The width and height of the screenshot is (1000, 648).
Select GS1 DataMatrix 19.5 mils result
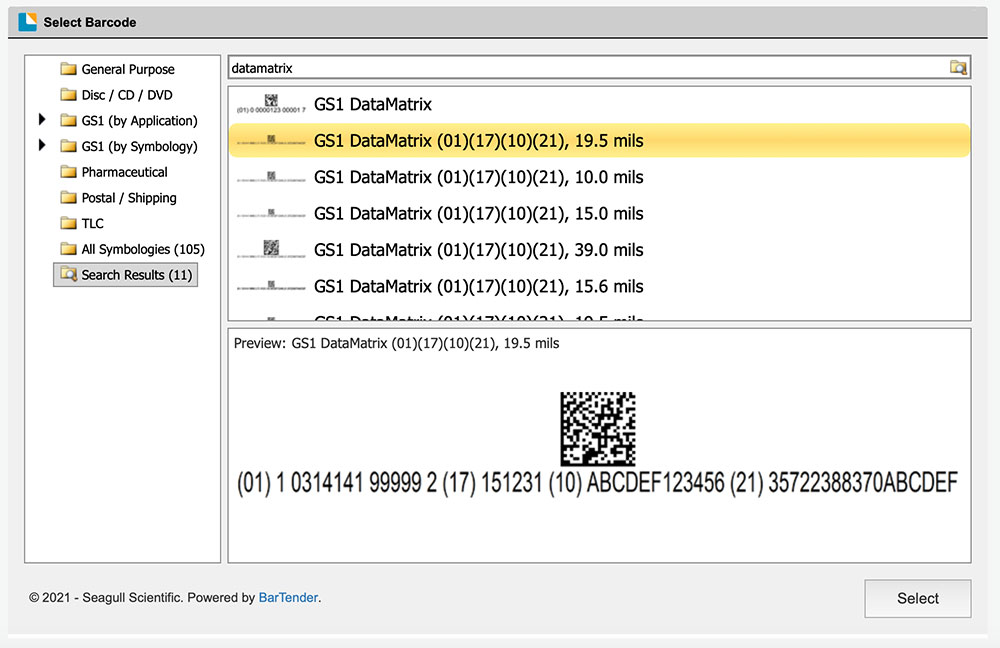599,140
